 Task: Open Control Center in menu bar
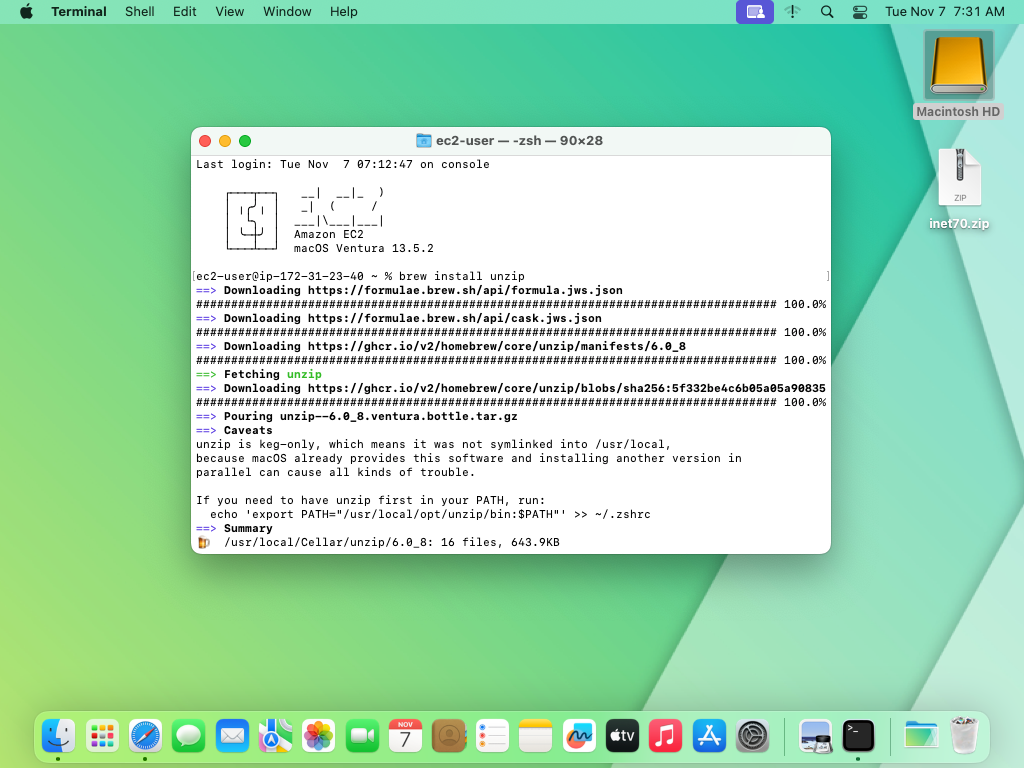860,12
